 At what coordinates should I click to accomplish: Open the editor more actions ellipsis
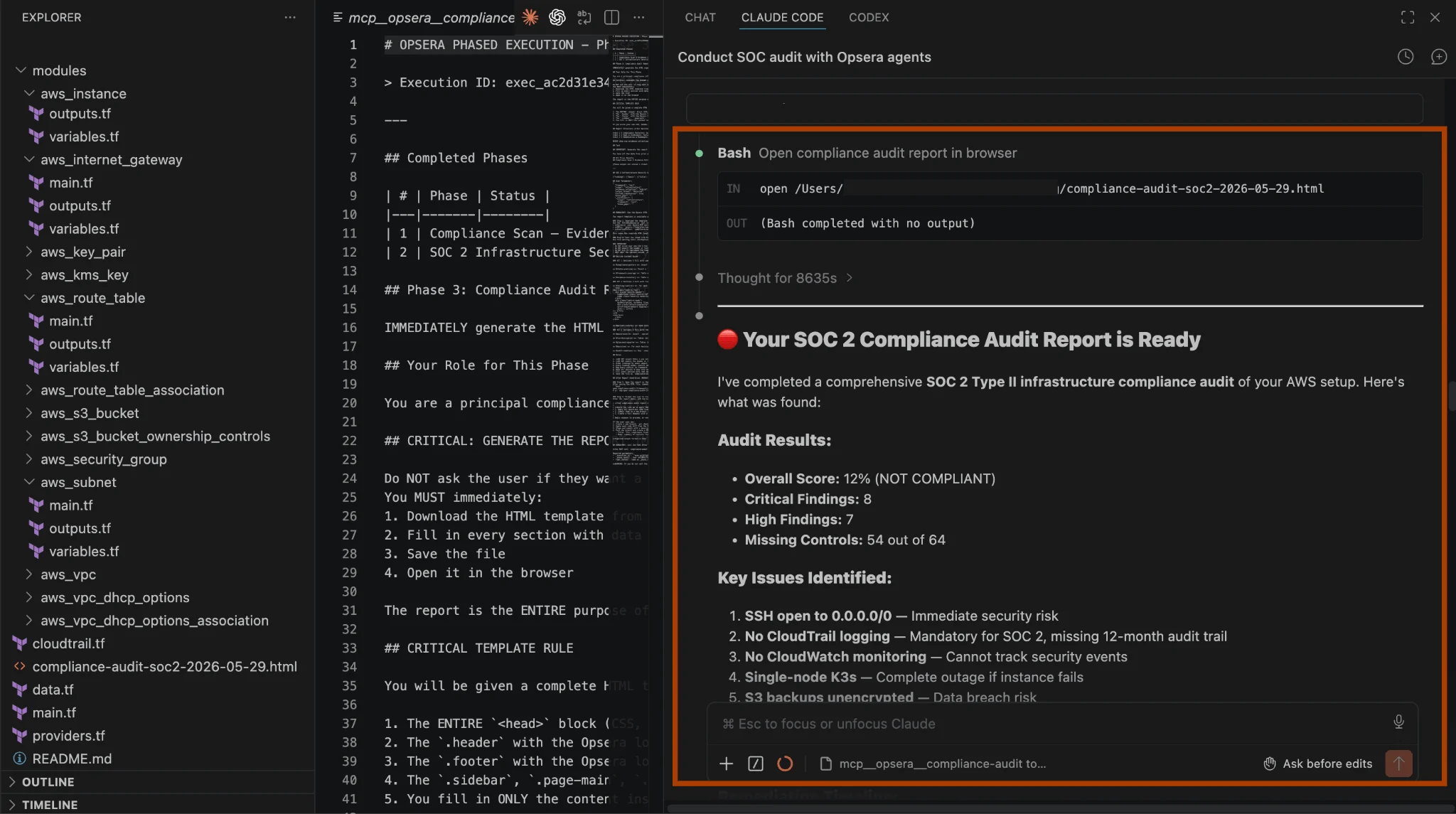639,17
